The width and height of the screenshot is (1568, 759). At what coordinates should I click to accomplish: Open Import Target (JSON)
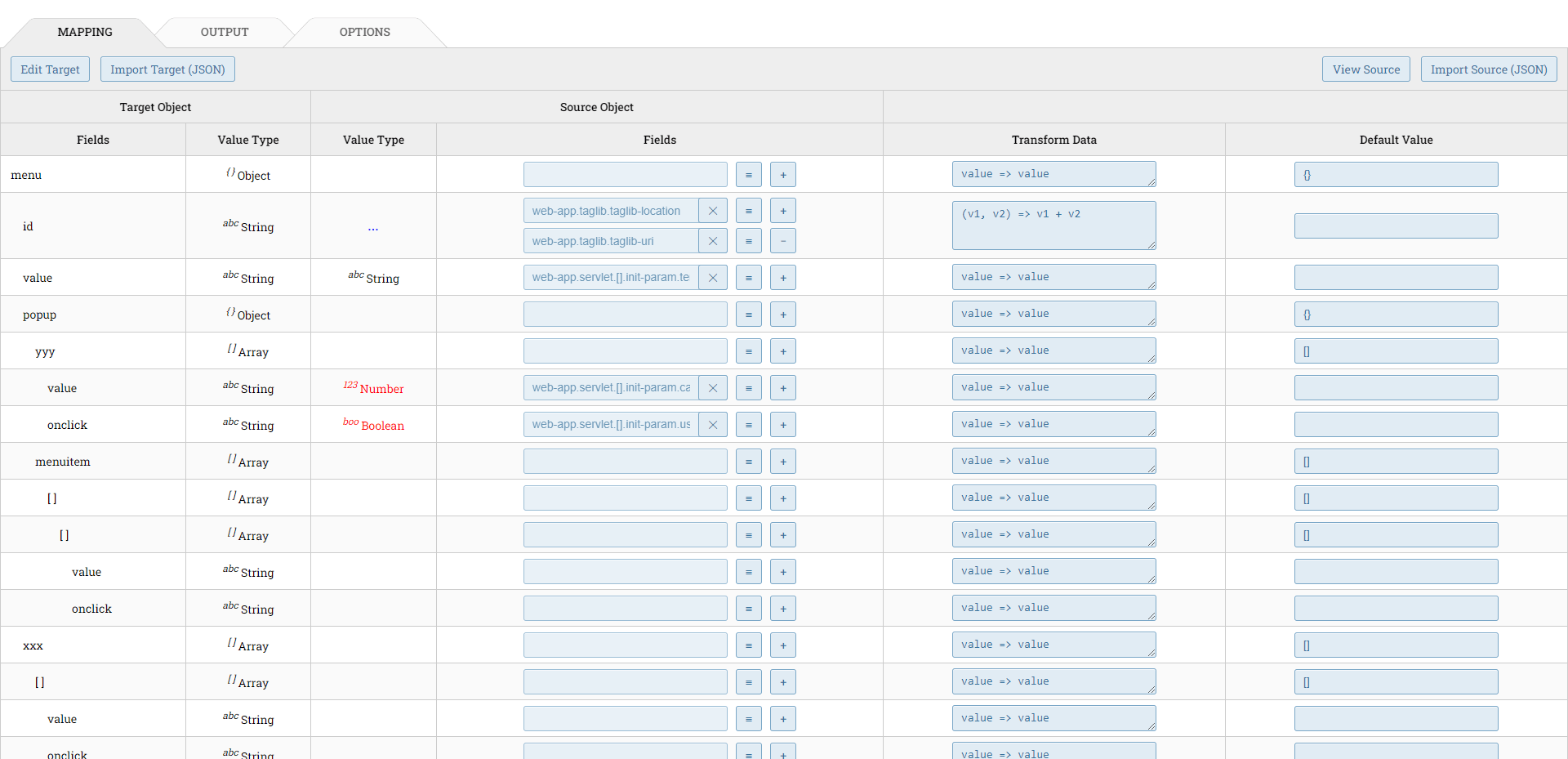[x=167, y=69]
